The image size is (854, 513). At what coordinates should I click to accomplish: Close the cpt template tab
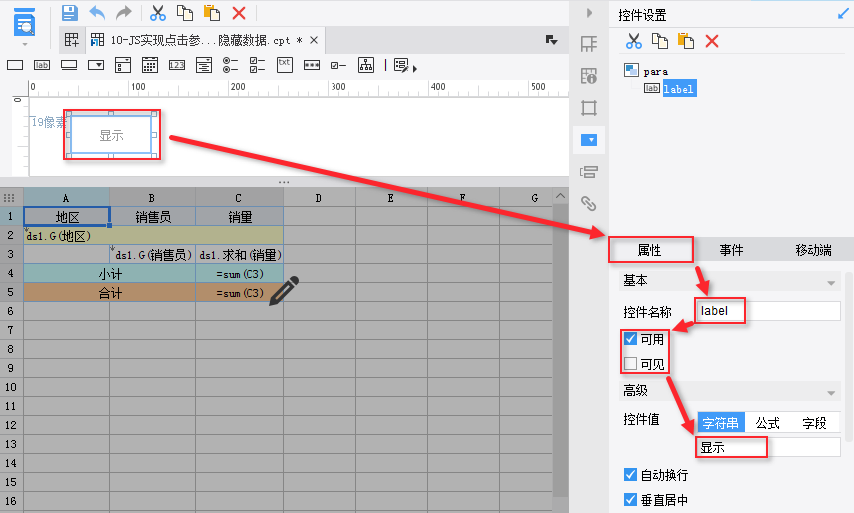314,40
